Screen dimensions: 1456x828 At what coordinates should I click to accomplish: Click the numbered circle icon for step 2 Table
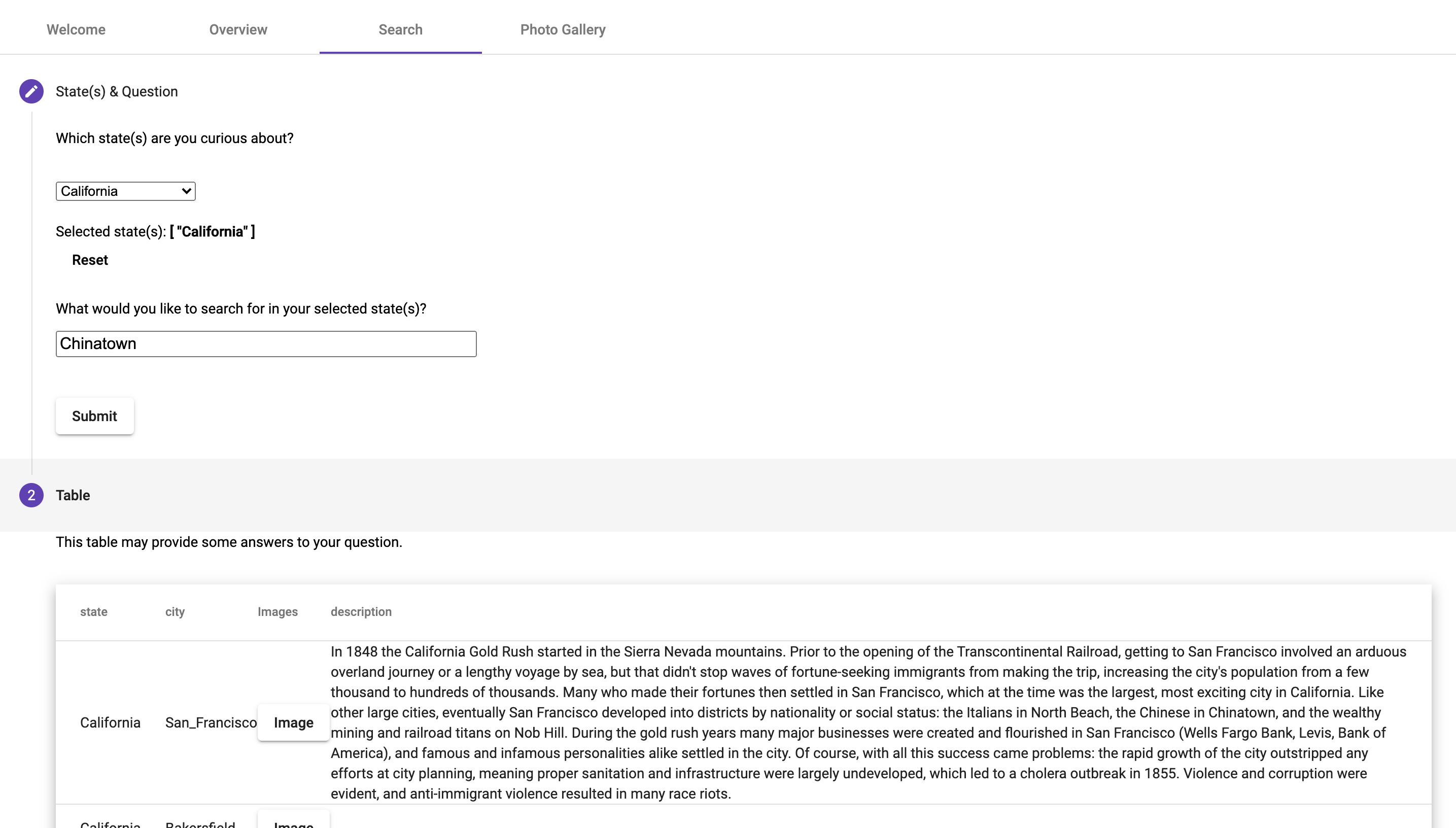31,495
